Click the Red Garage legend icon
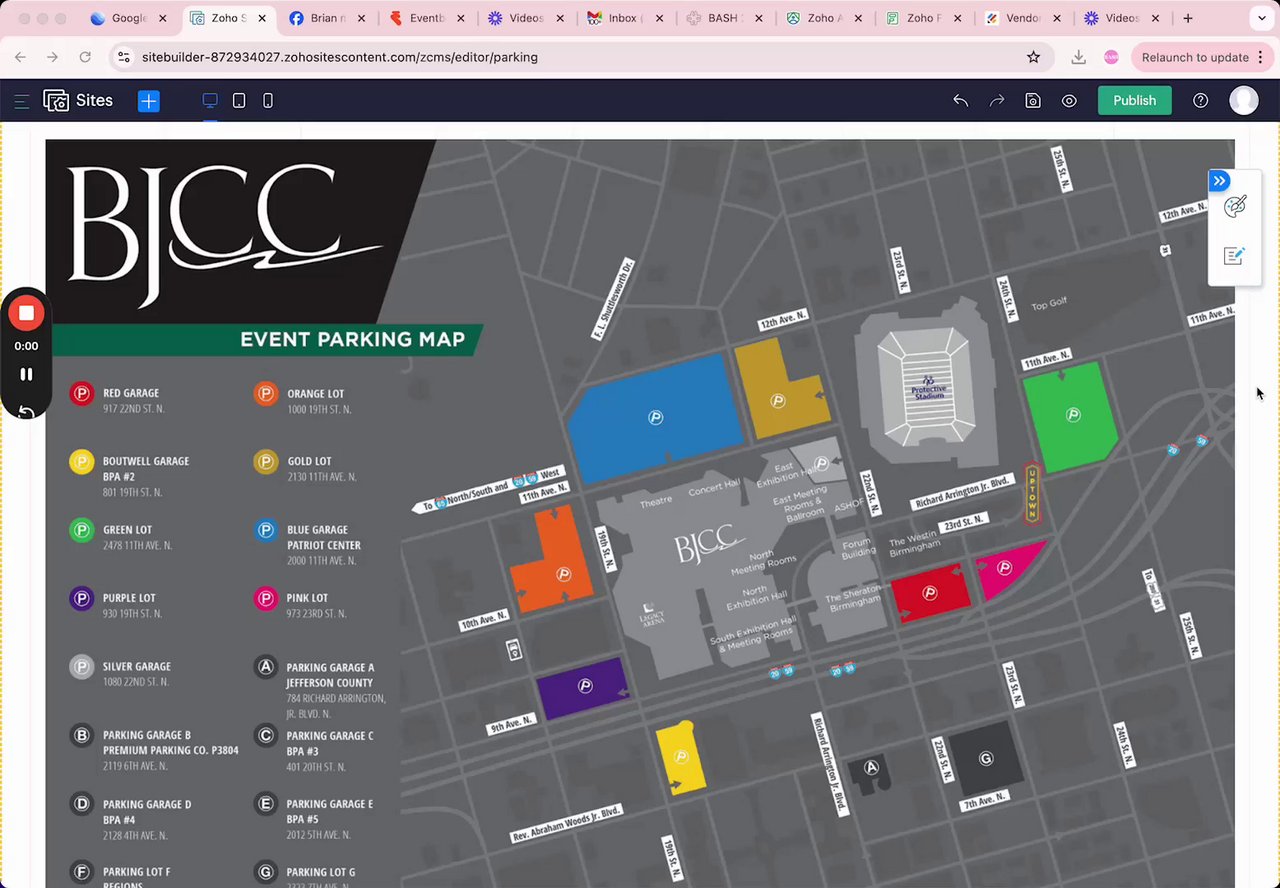The height and width of the screenshot is (888, 1280). pos(81,393)
